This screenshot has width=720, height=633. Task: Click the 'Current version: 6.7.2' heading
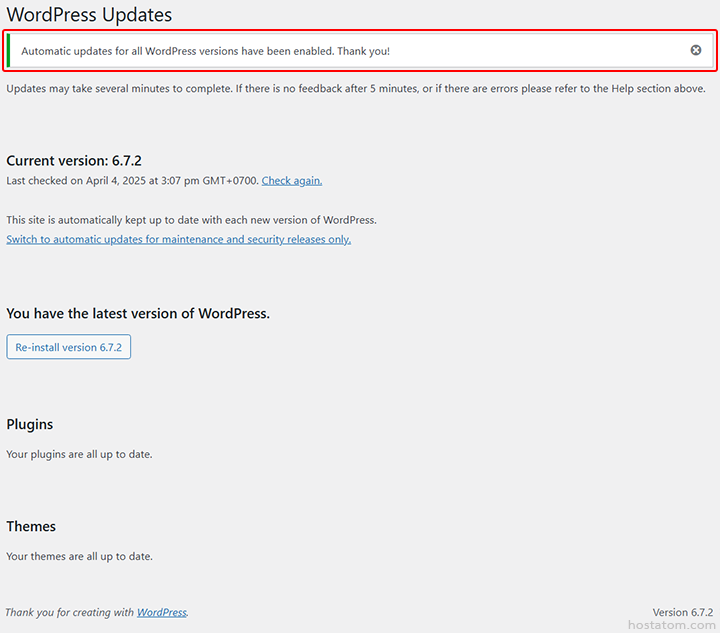click(x=74, y=161)
